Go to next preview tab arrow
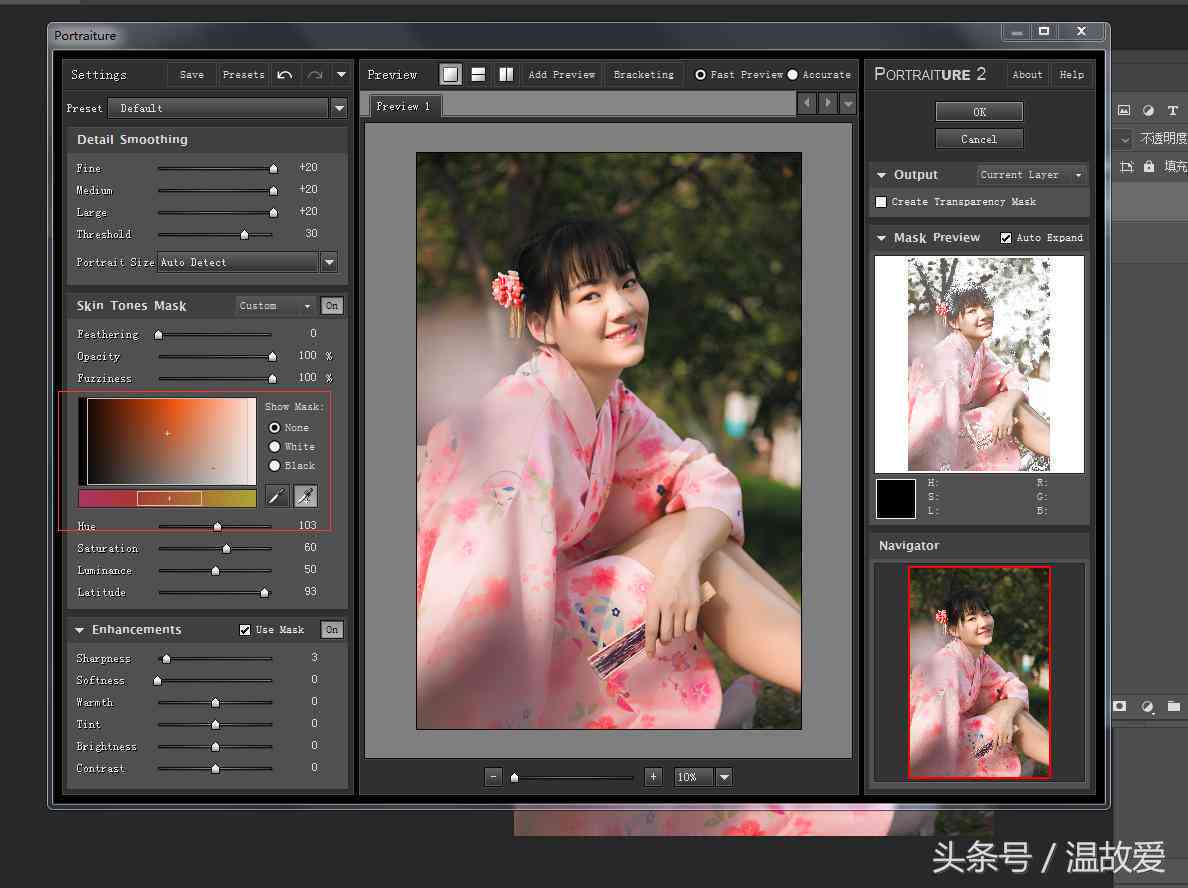The height and width of the screenshot is (888, 1188). tap(827, 102)
